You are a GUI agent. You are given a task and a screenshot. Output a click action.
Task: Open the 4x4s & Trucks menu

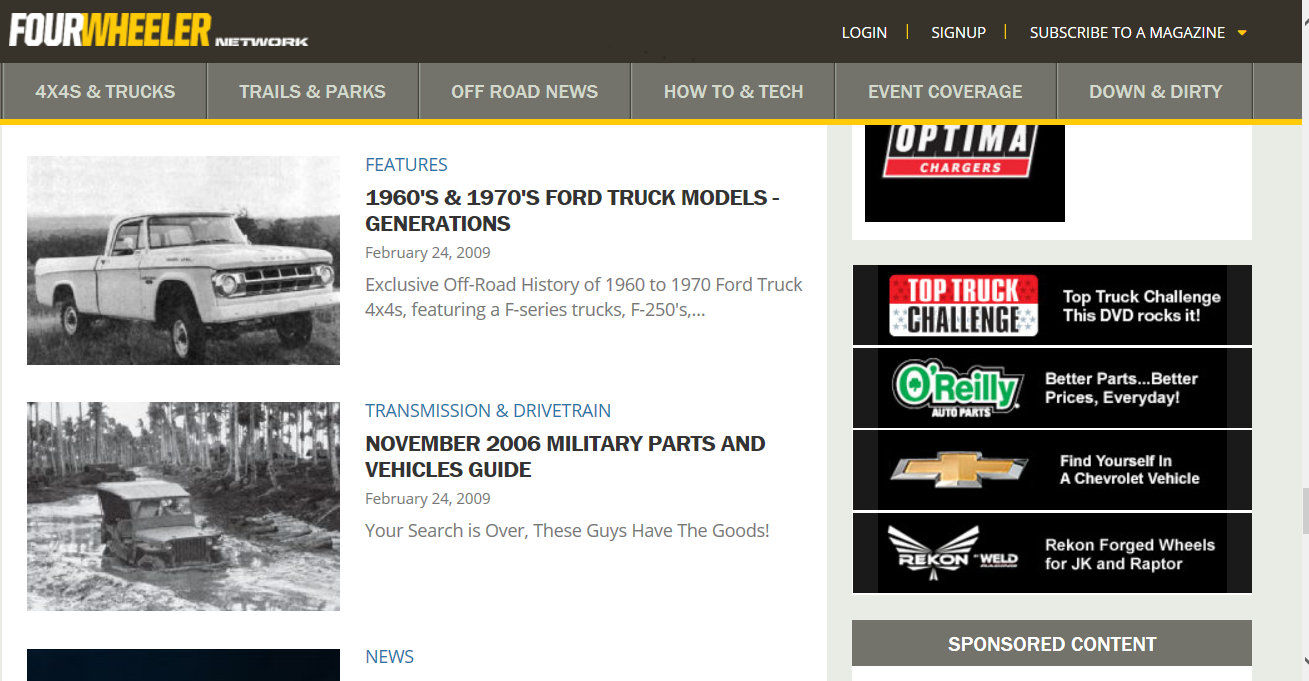(x=105, y=92)
